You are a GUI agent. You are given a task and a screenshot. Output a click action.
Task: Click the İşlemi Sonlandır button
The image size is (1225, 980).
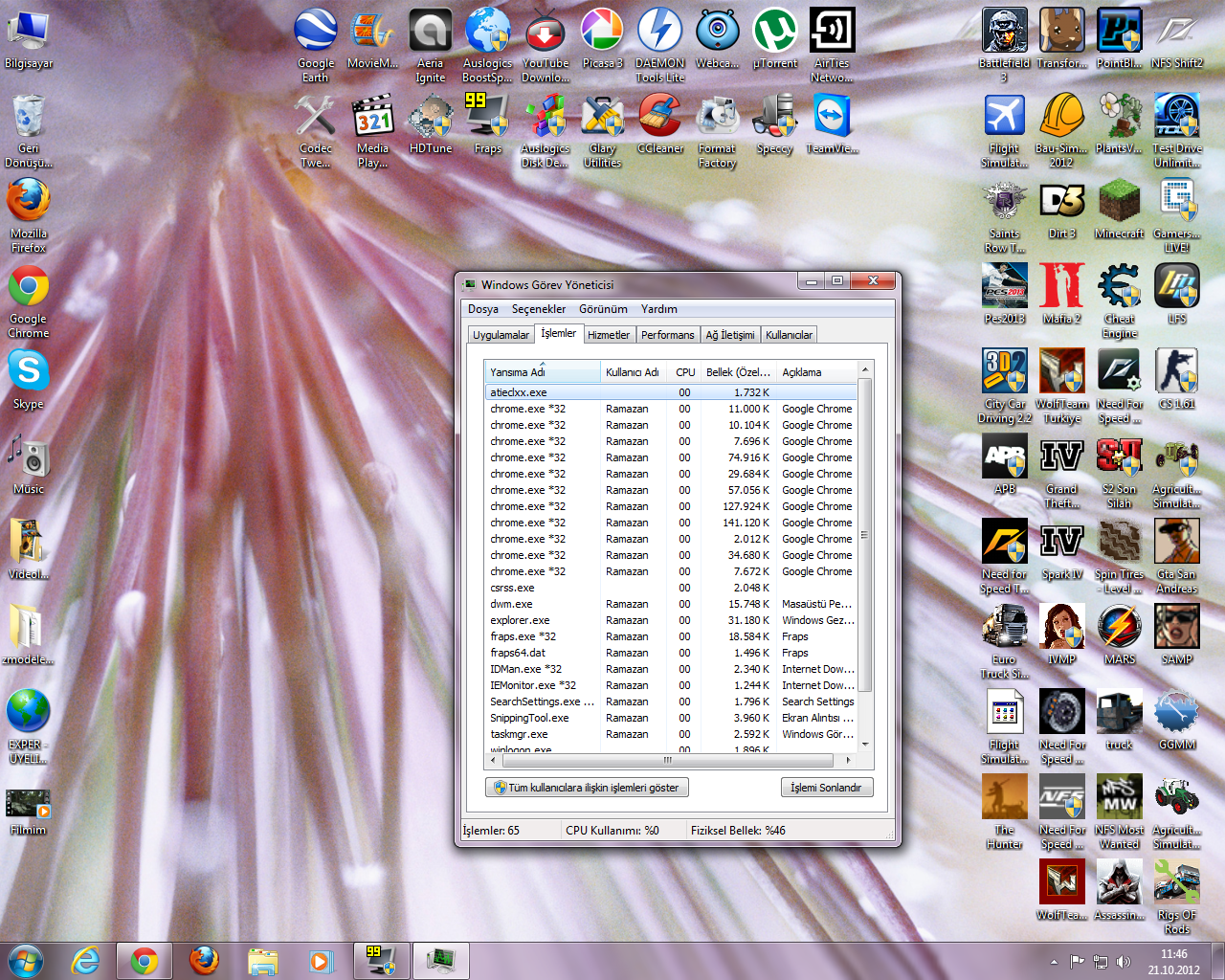827,788
